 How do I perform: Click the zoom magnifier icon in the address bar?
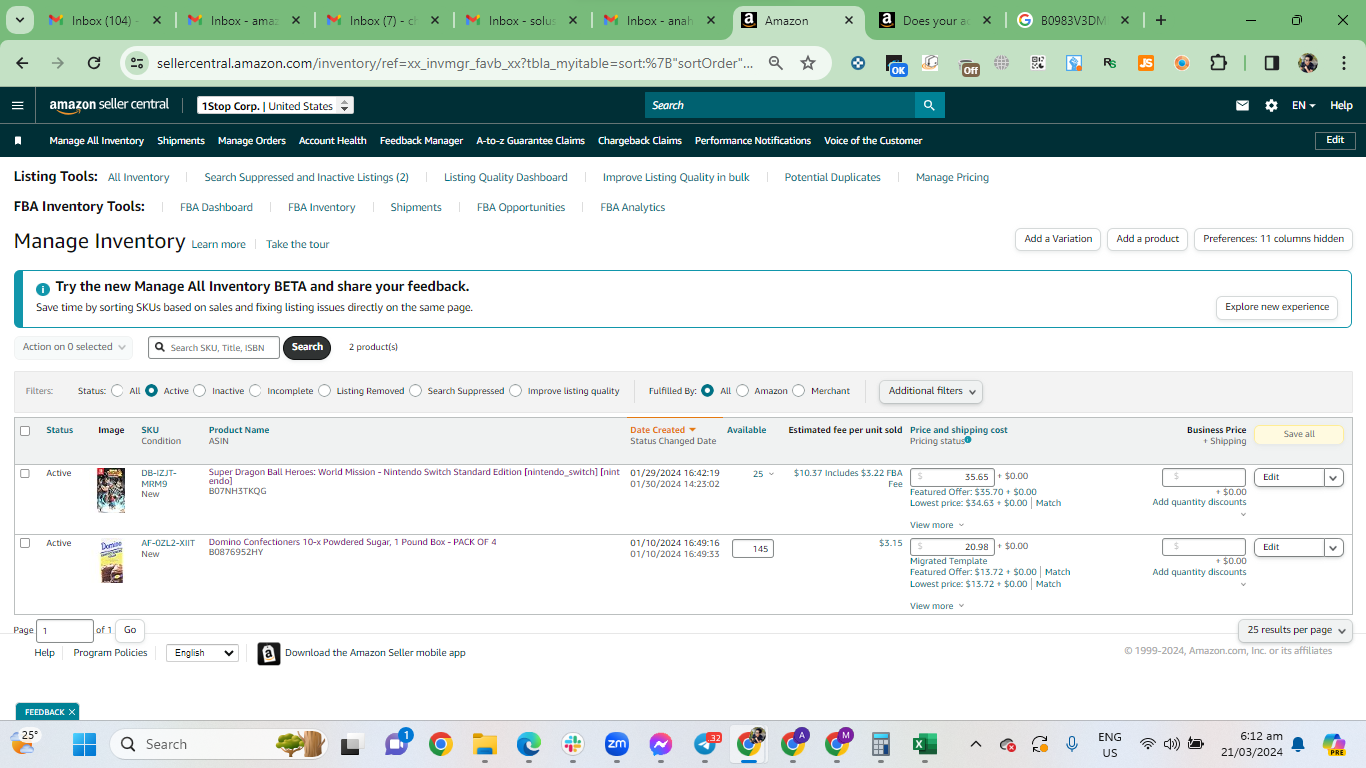point(775,63)
